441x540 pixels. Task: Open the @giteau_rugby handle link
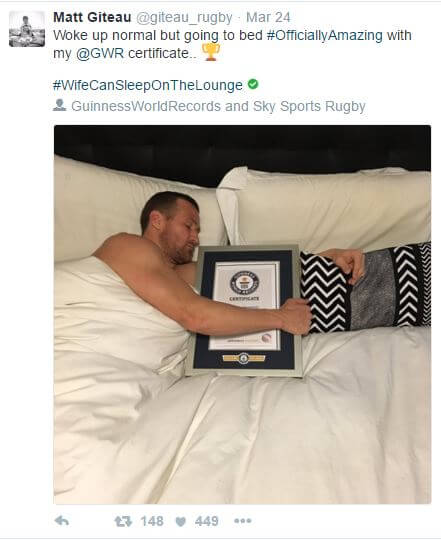coord(184,18)
